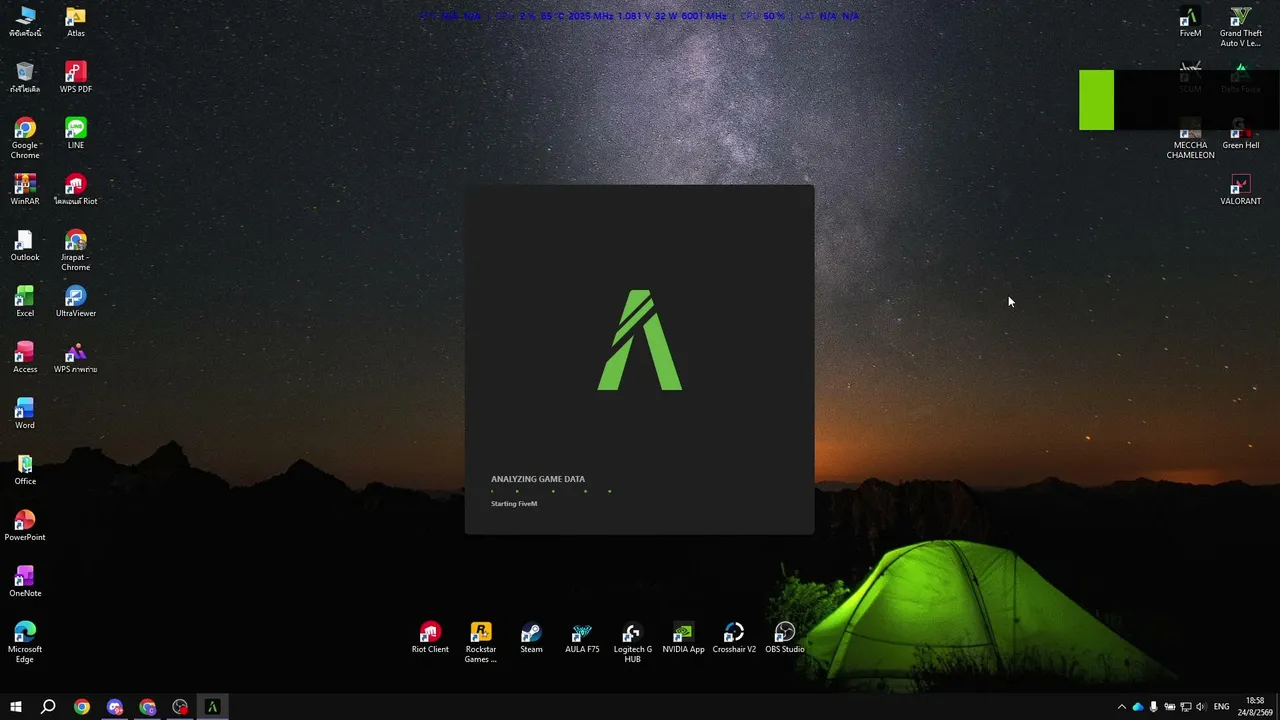1280x720 pixels.
Task: Select the UltraViewer desktop icon
Action: tap(75, 302)
